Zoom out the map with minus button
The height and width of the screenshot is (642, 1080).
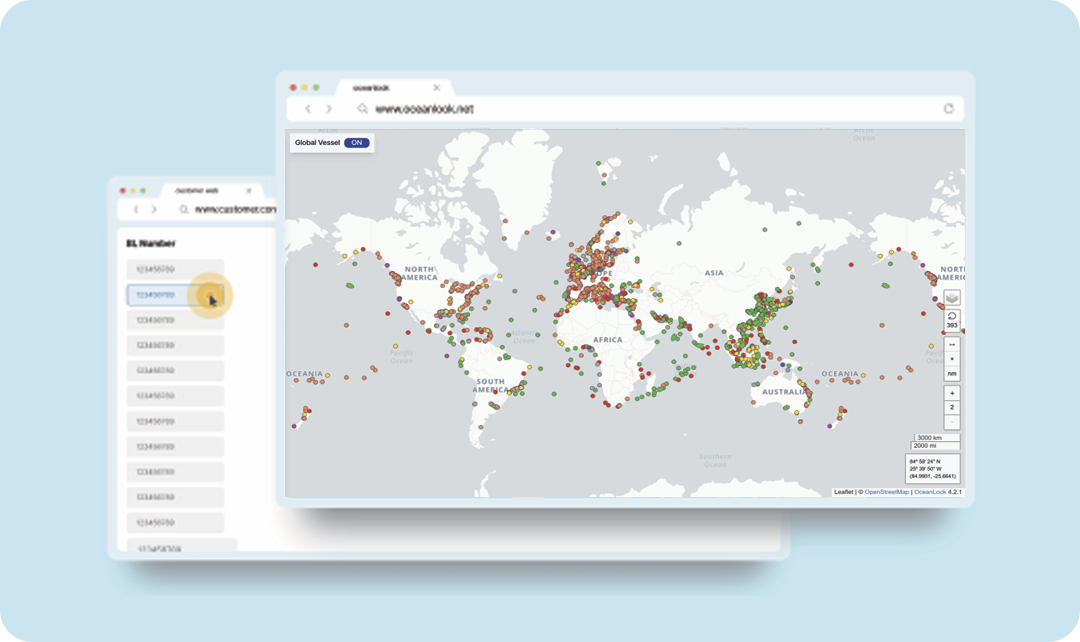point(952,422)
